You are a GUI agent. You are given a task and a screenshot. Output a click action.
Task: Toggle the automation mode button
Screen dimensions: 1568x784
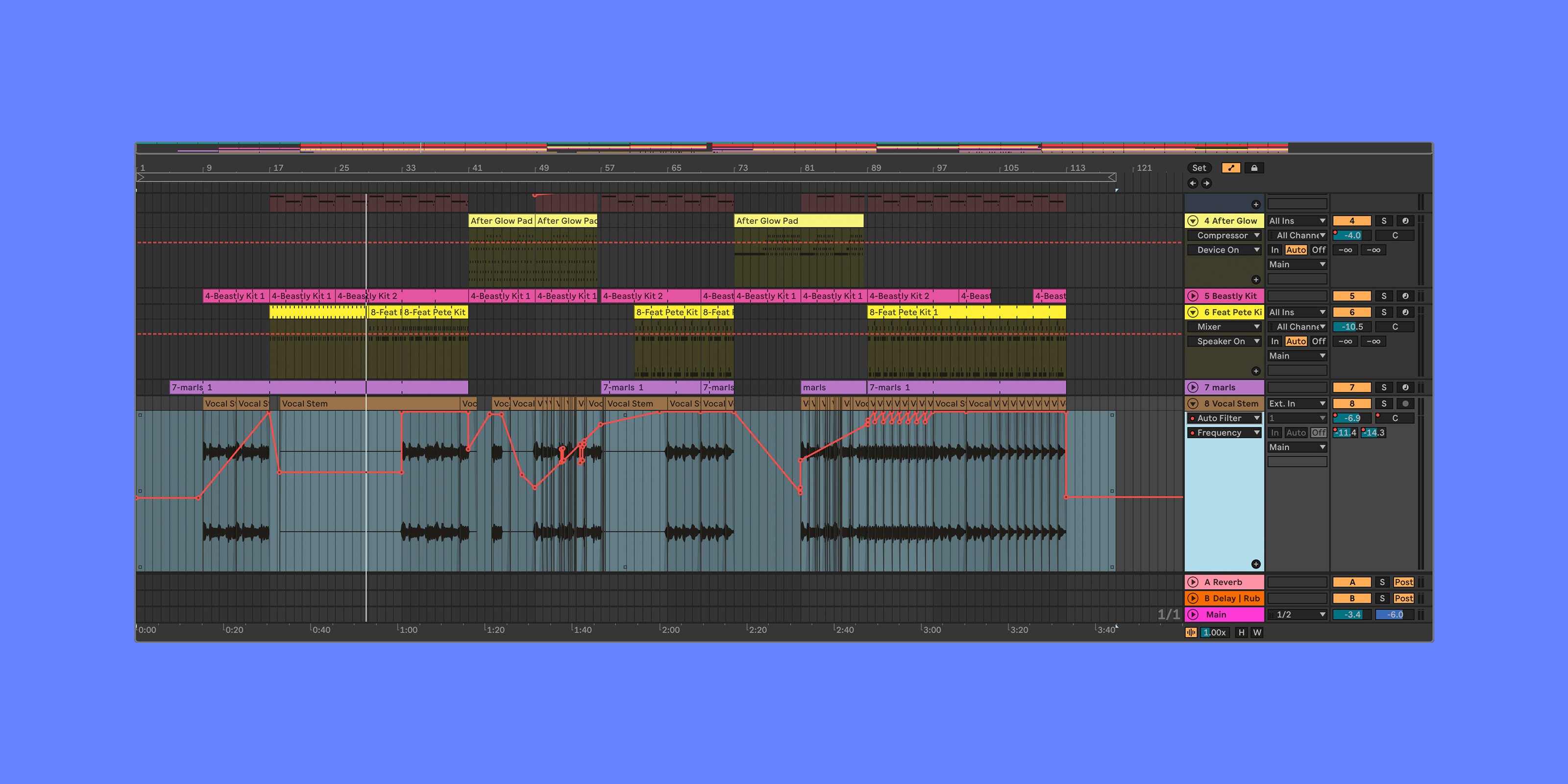[1230, 168]
